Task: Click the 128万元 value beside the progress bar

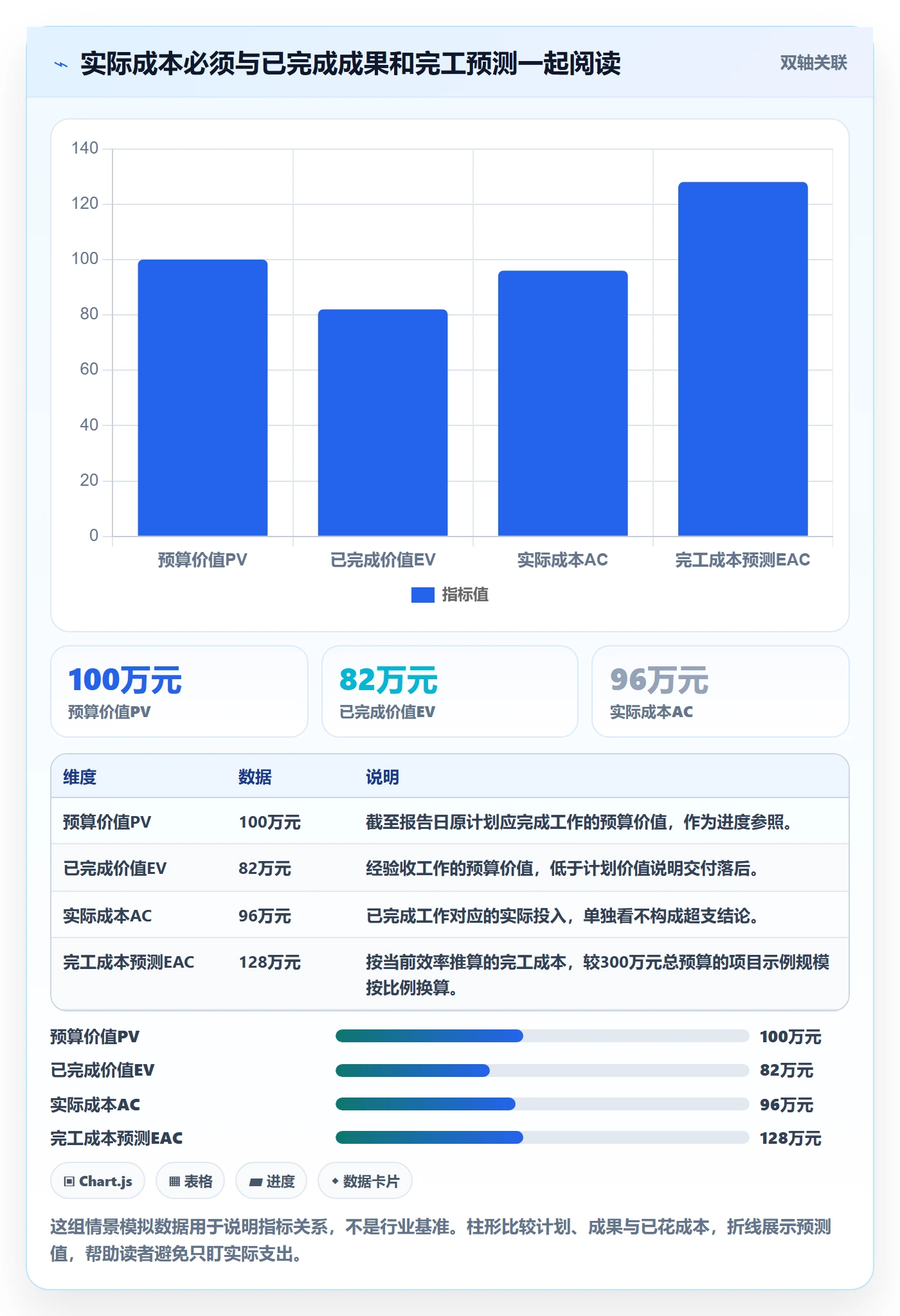Action: coord(790,1138)
